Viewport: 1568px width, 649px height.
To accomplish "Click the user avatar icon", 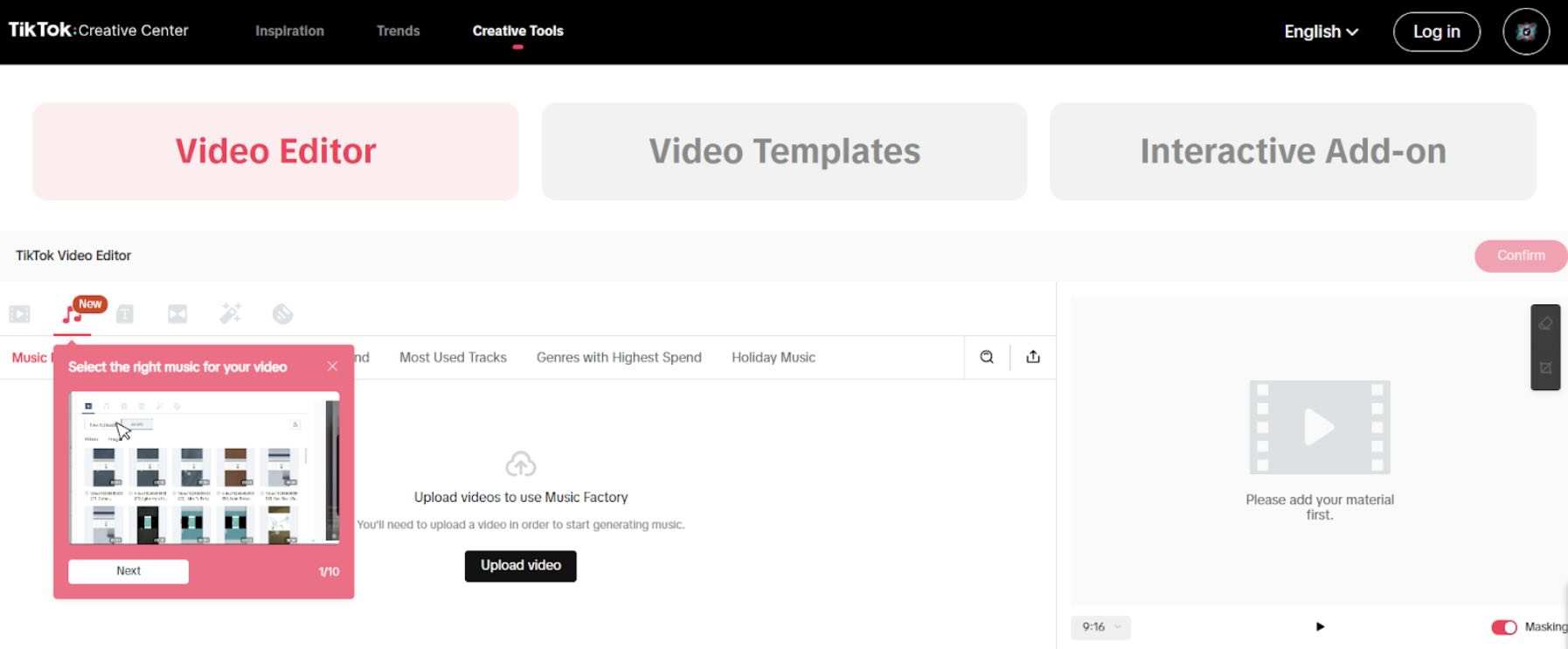I will 1526,31.
